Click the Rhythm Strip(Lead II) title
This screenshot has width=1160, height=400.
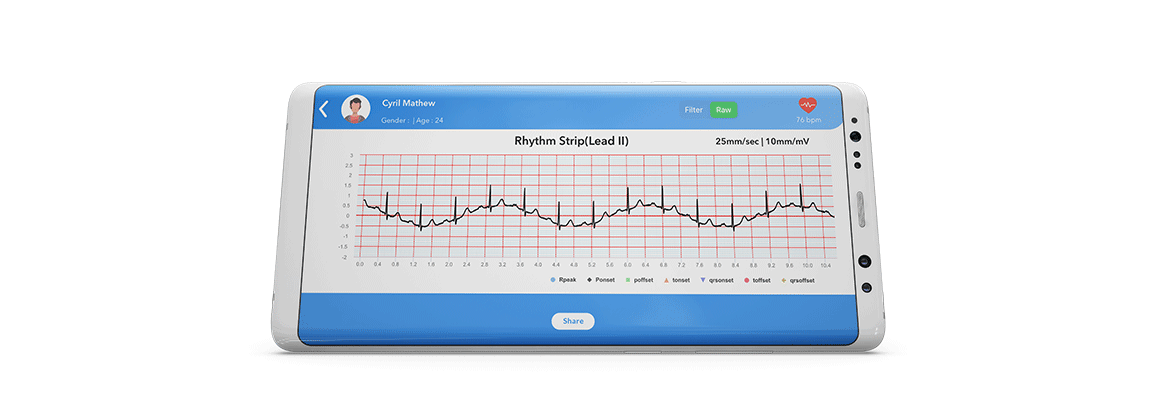point(571,141)
